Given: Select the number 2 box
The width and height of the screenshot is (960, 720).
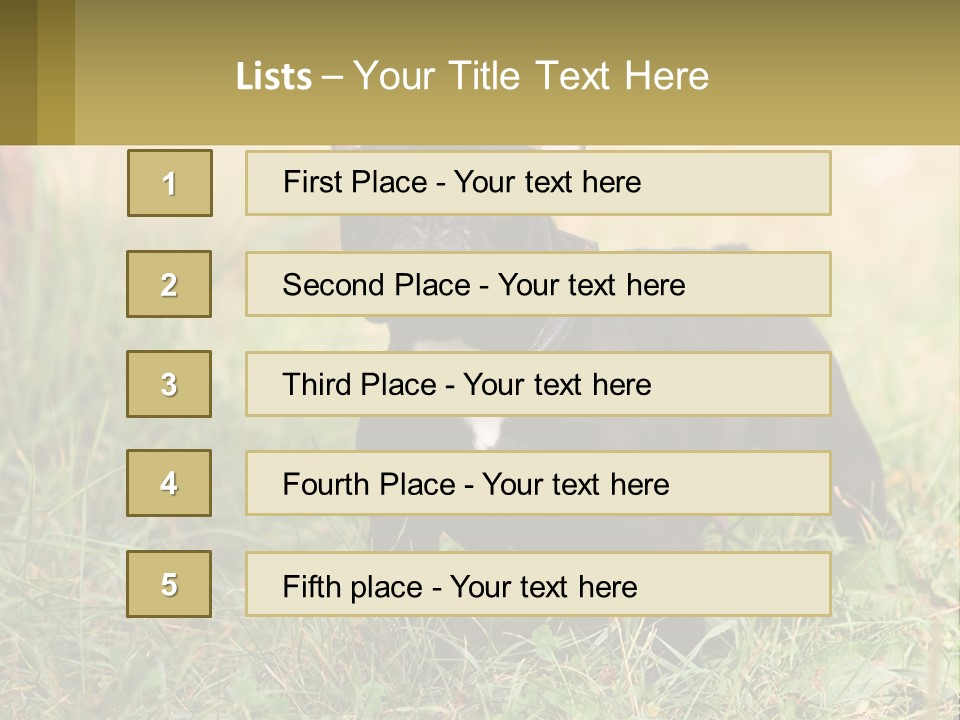Looking at the screenshot, I should (169, 284).
